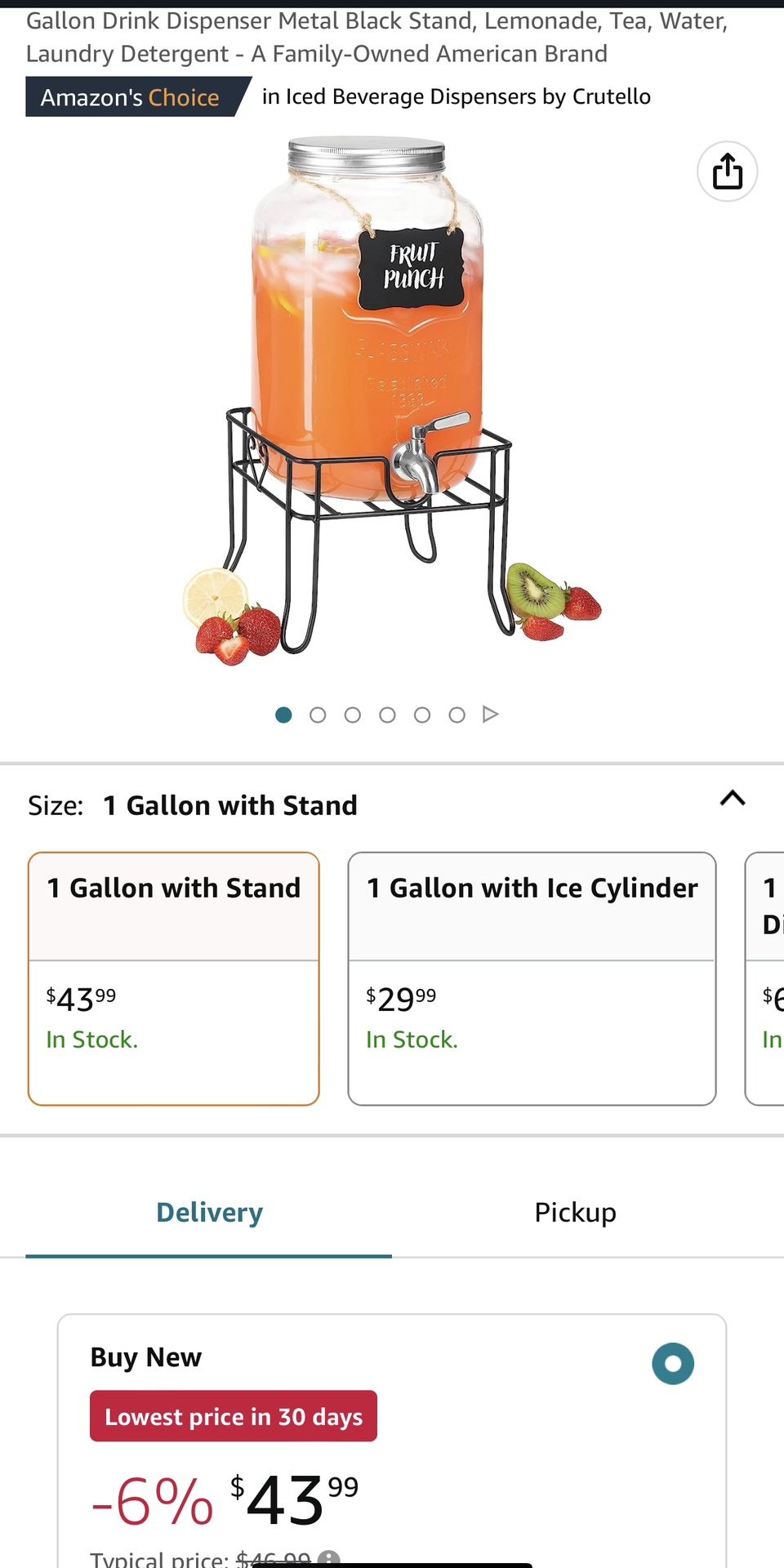784x1568 pixels.
Task: Choose 1 Gallon with Stand option
Action: [173, 978]
